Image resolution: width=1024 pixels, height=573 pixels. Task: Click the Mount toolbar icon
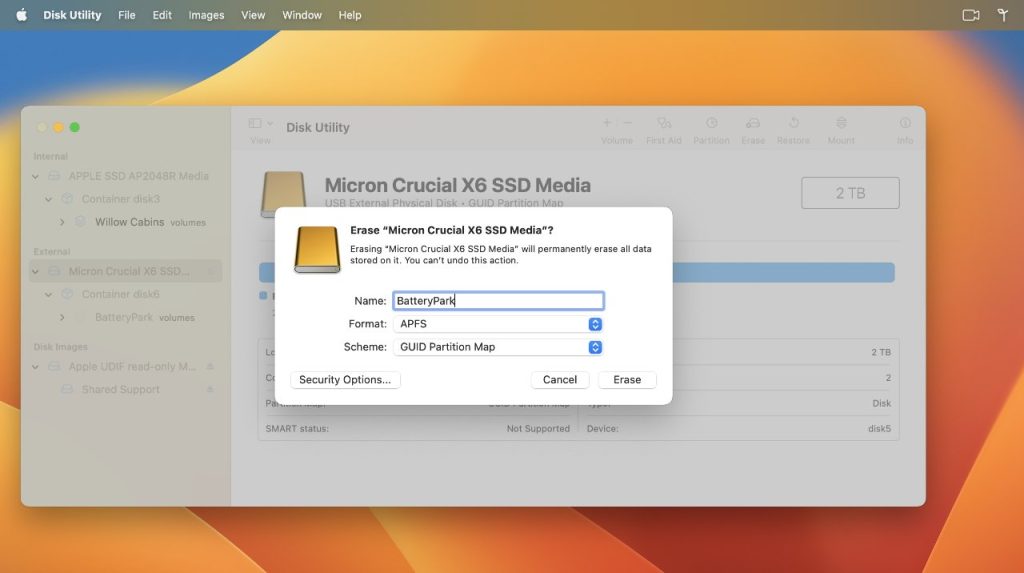(x=841, y=123)
